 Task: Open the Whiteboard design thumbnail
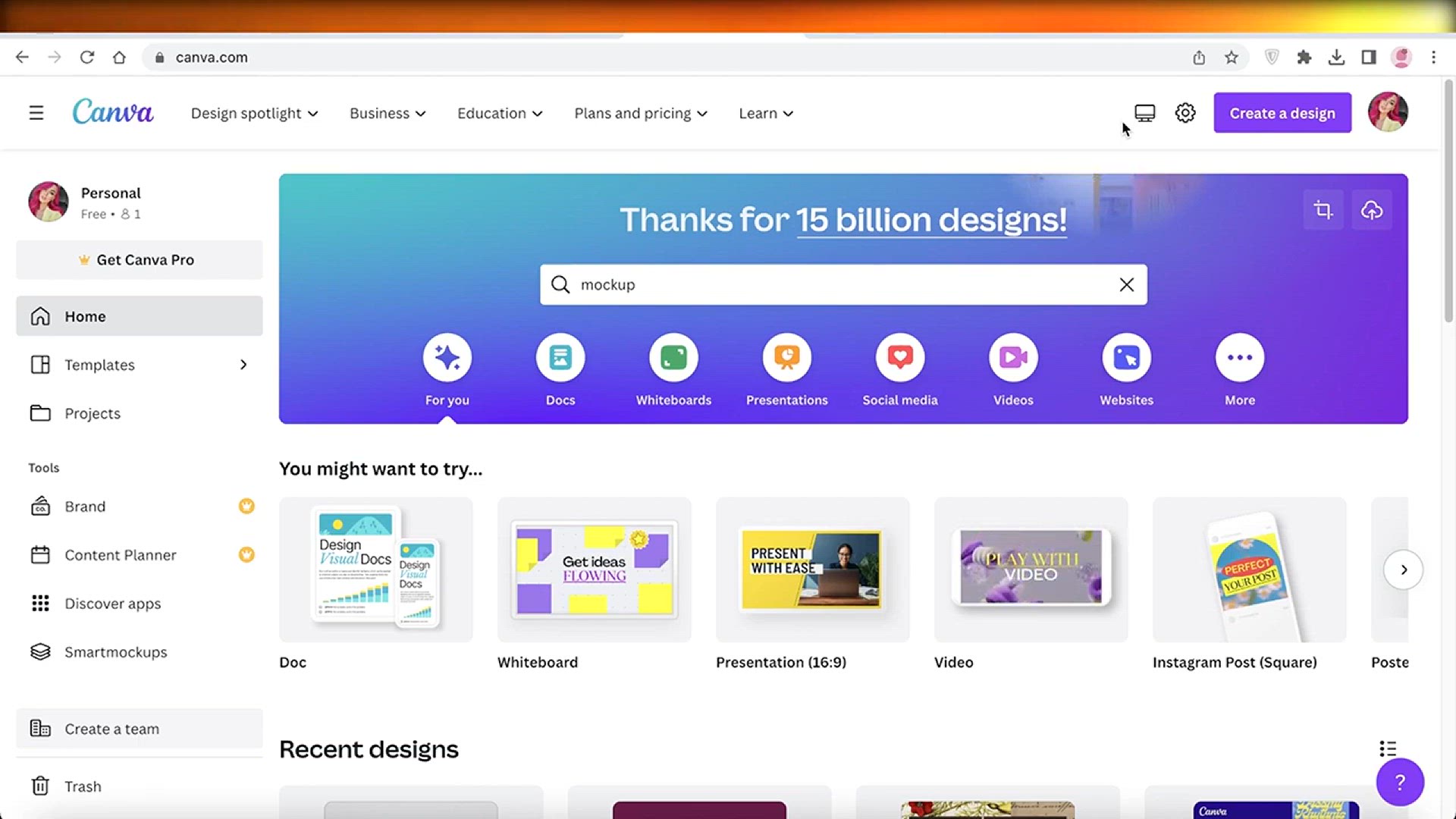click(x=595, y=570)
